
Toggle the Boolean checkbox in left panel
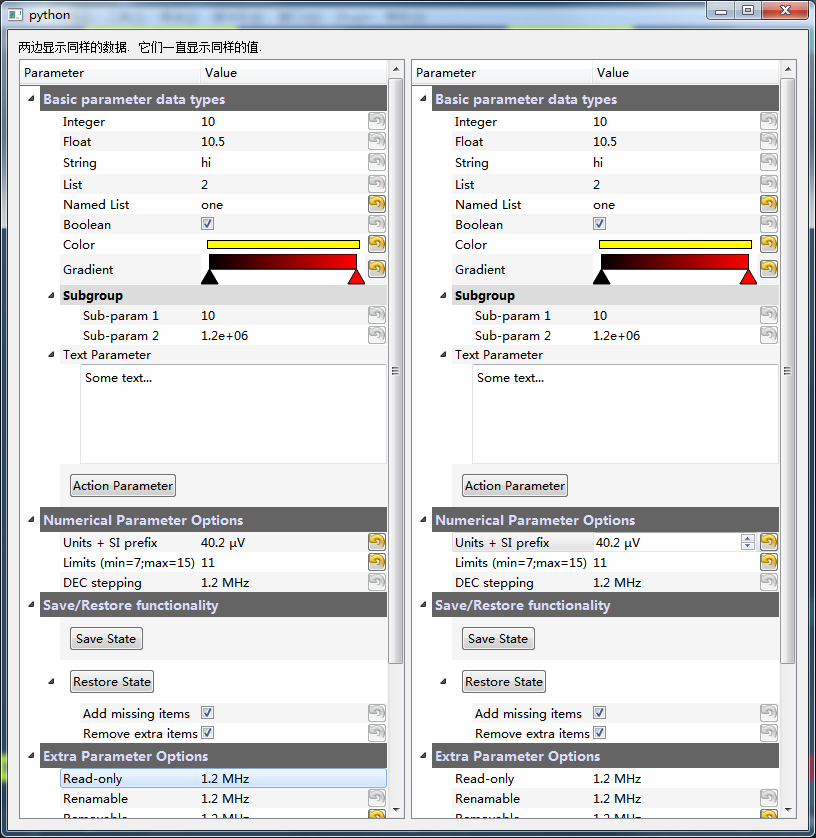click(207, 224)
